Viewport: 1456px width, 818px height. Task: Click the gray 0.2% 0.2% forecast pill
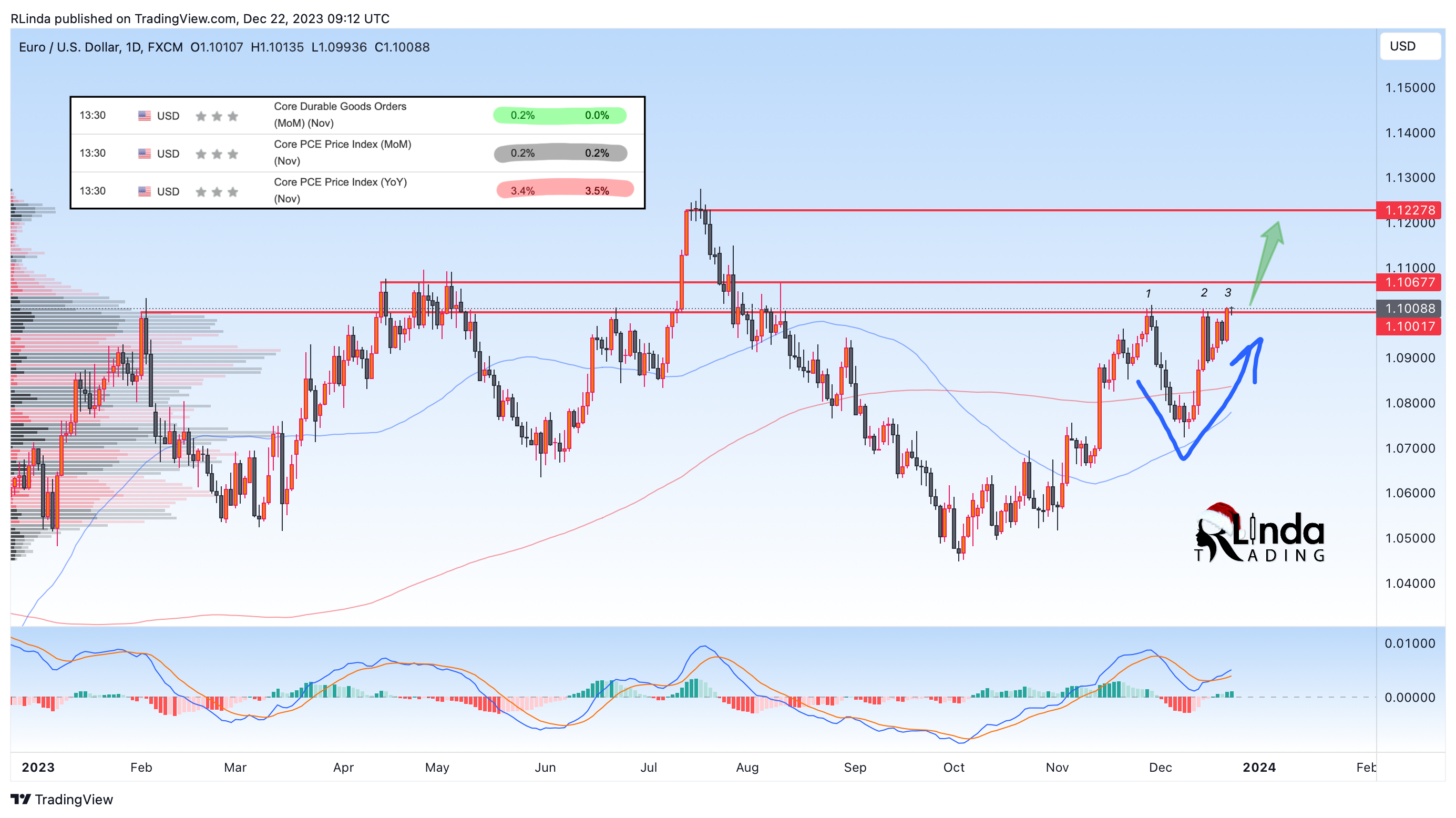560,153
